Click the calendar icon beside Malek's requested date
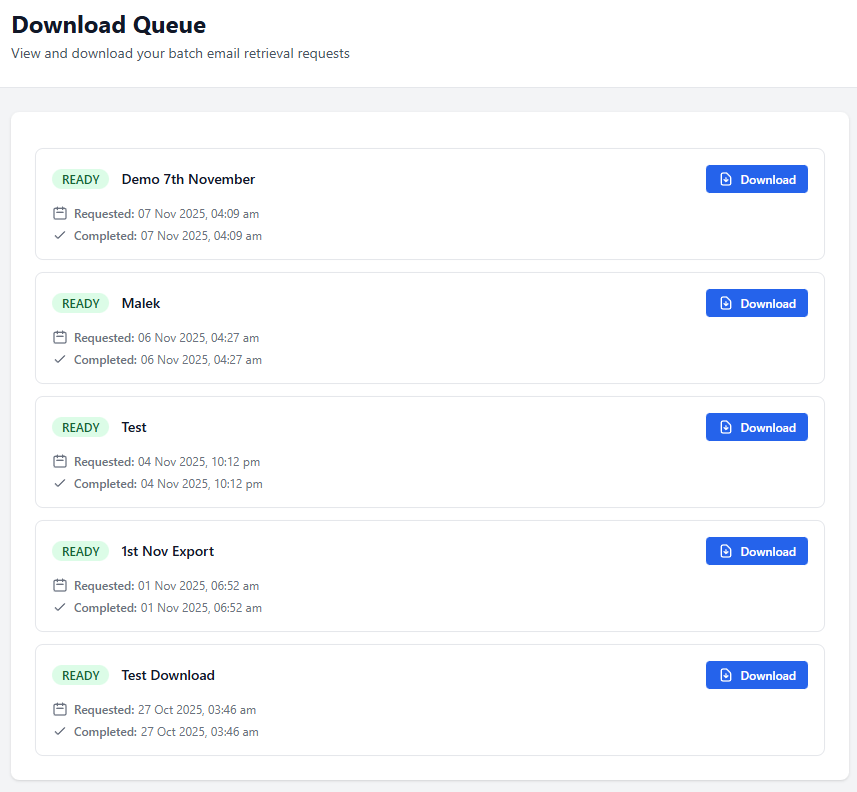The image size is (857, 792). point(59,337)
